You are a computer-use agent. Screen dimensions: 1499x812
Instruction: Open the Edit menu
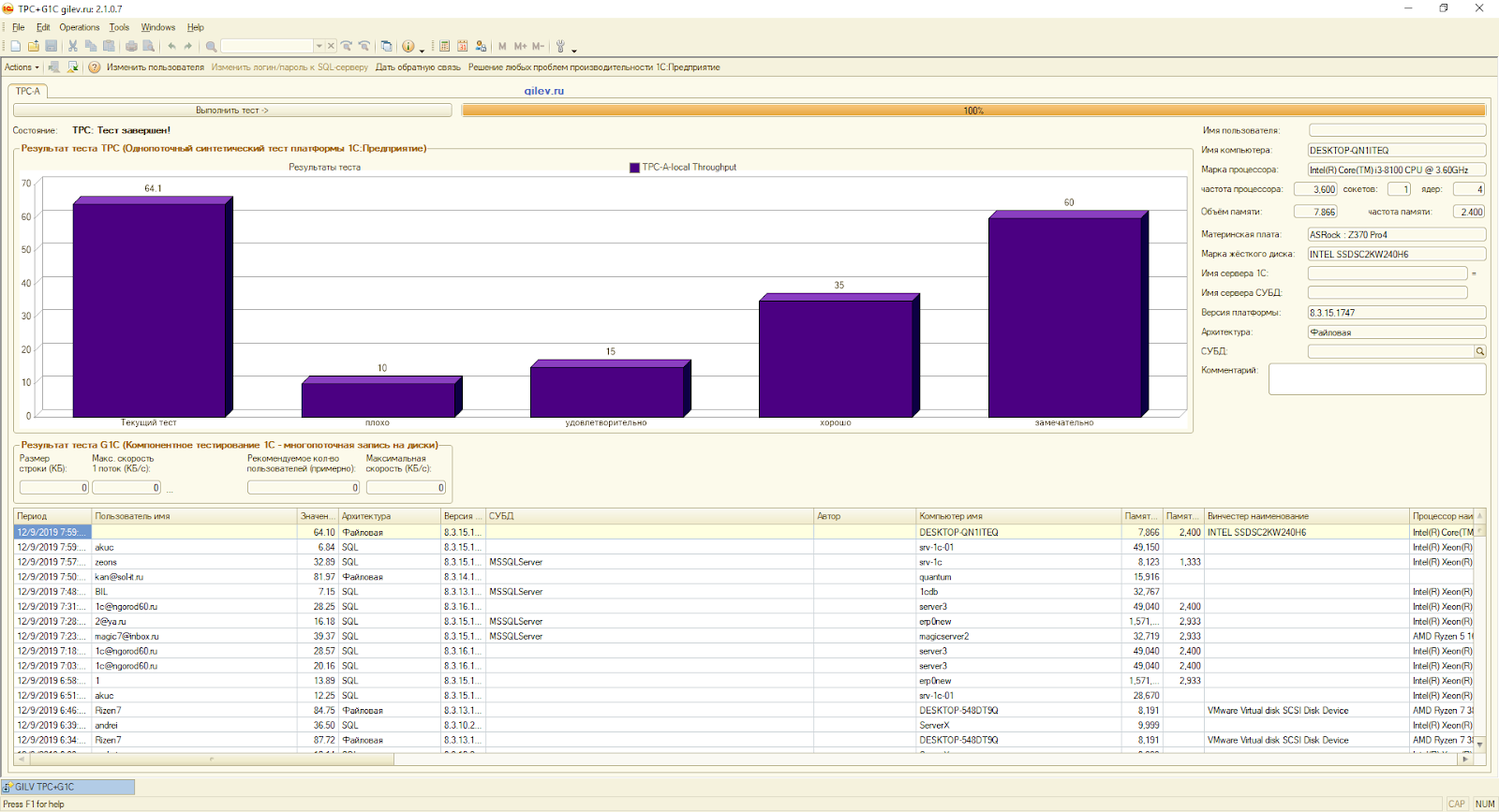coord(43,27)
